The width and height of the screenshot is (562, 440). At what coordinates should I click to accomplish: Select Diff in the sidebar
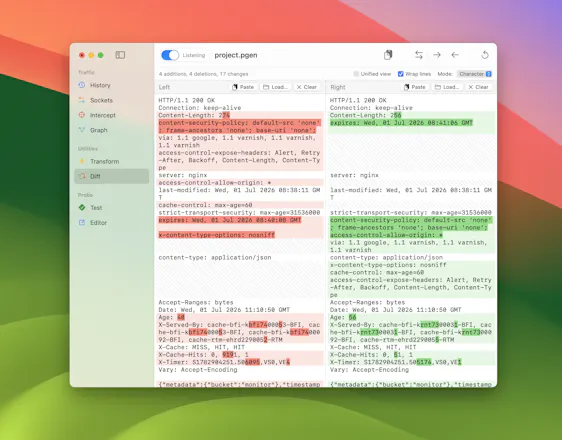point(112,176)
